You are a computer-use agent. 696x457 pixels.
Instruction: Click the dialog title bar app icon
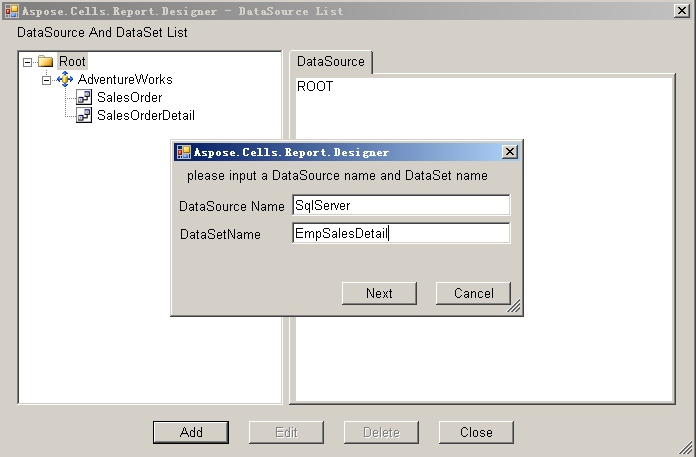[184, 152]
